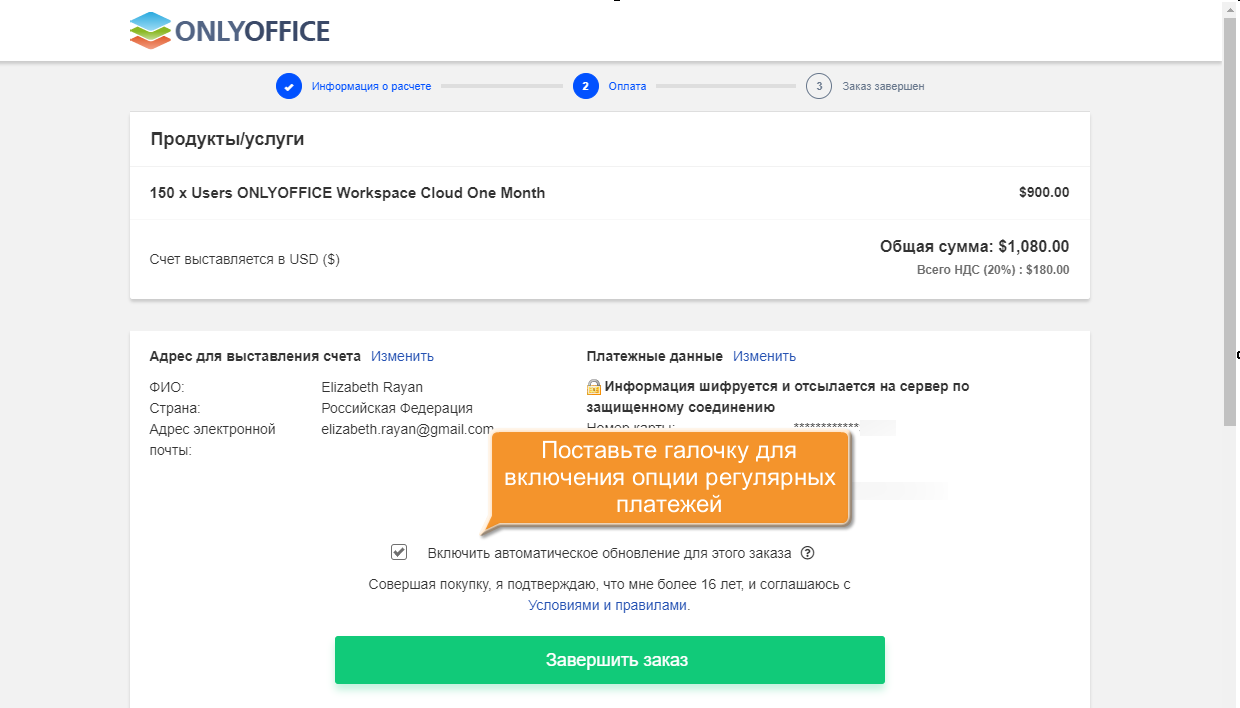Image resolution: width=1240 pixels, height=708 pixels.
Task: Click Изменить next to payment details
Action: tap(764, 356)
